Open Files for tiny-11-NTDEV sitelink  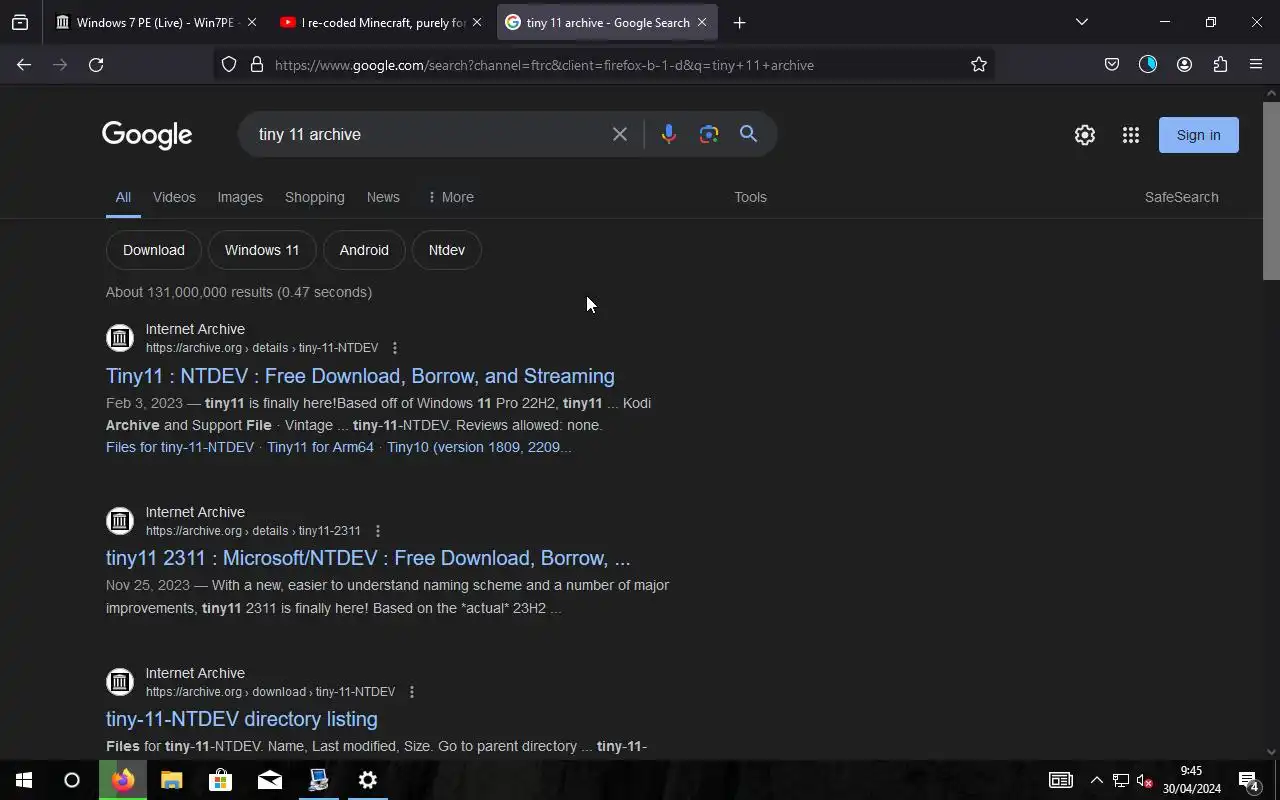click(x=180, y=447)
